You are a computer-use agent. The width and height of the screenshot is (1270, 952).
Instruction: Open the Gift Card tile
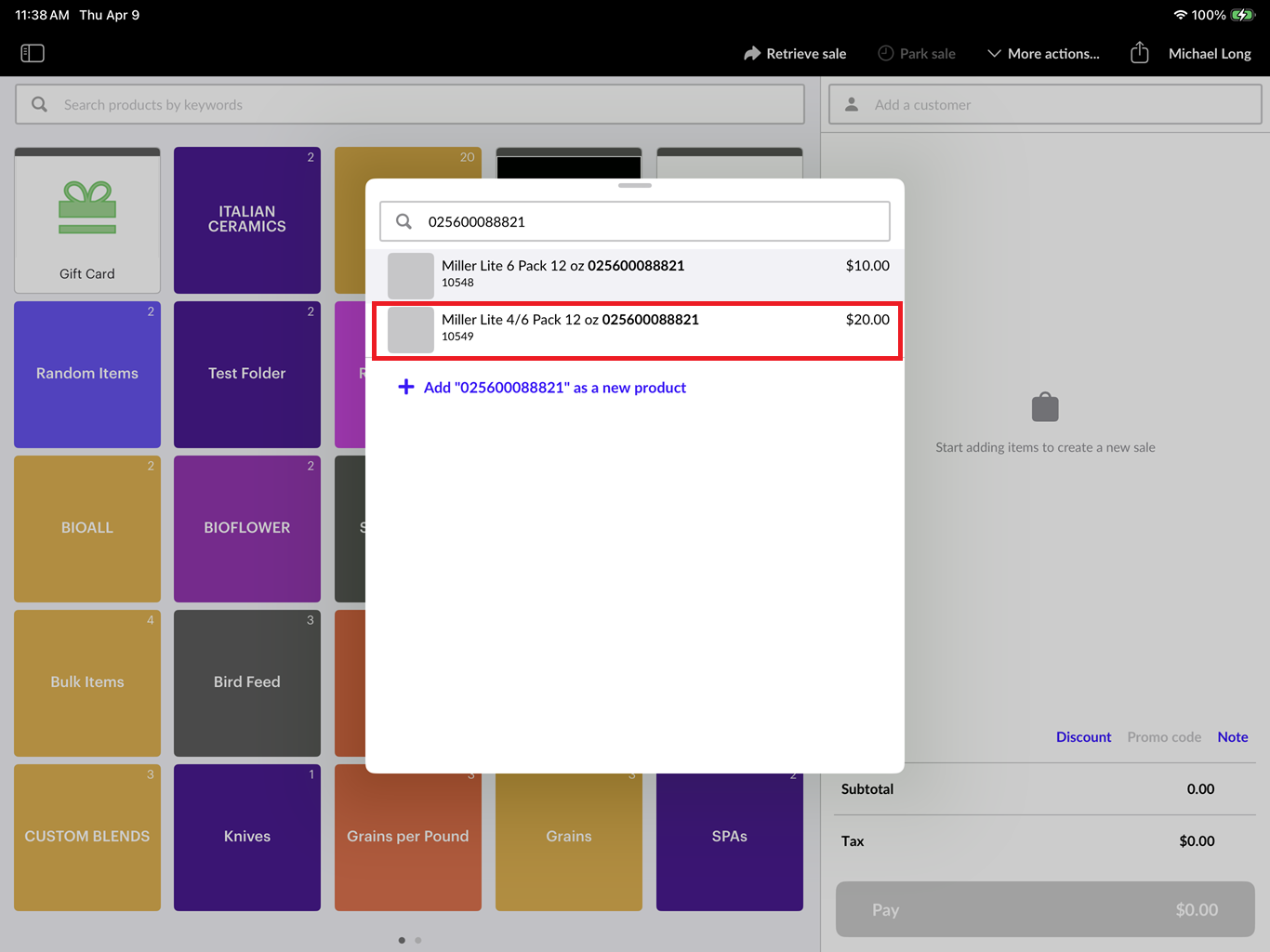[x=87, y=220]
